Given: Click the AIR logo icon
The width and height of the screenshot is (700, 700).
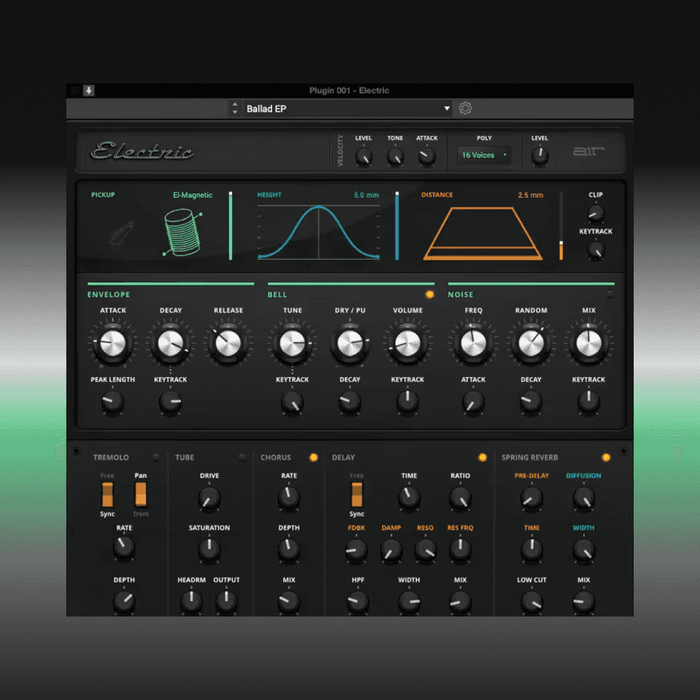Looking at the screenshot, I should [x=585, y=152].
